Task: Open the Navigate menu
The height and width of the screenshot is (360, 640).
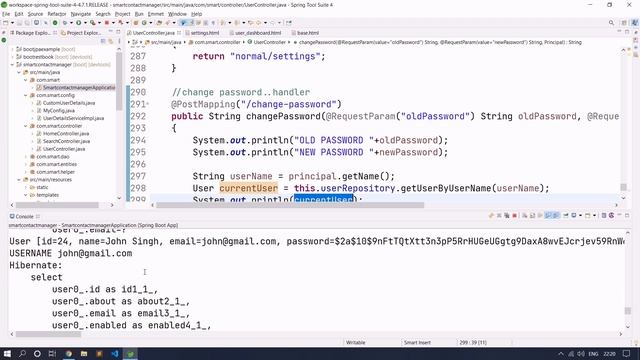Action: click(81, 14)
